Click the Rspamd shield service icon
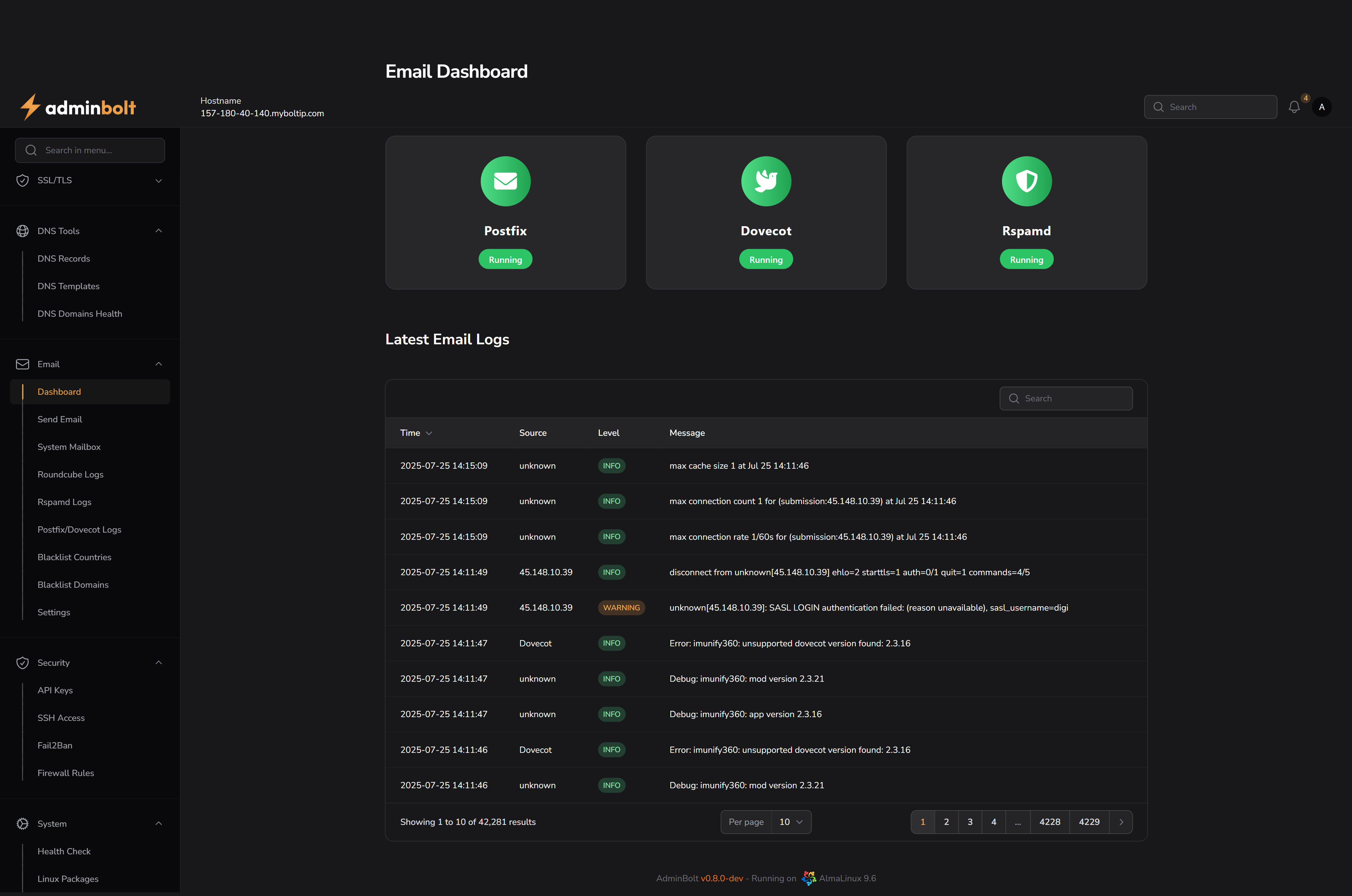The image size is (1352, 896). click(1026, 181)
